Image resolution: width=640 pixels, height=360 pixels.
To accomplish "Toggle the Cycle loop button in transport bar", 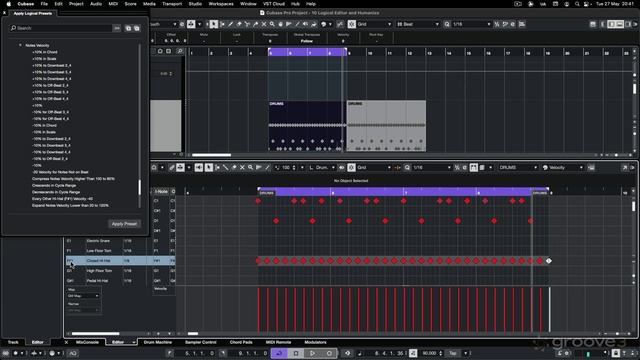I will [279, 353].
